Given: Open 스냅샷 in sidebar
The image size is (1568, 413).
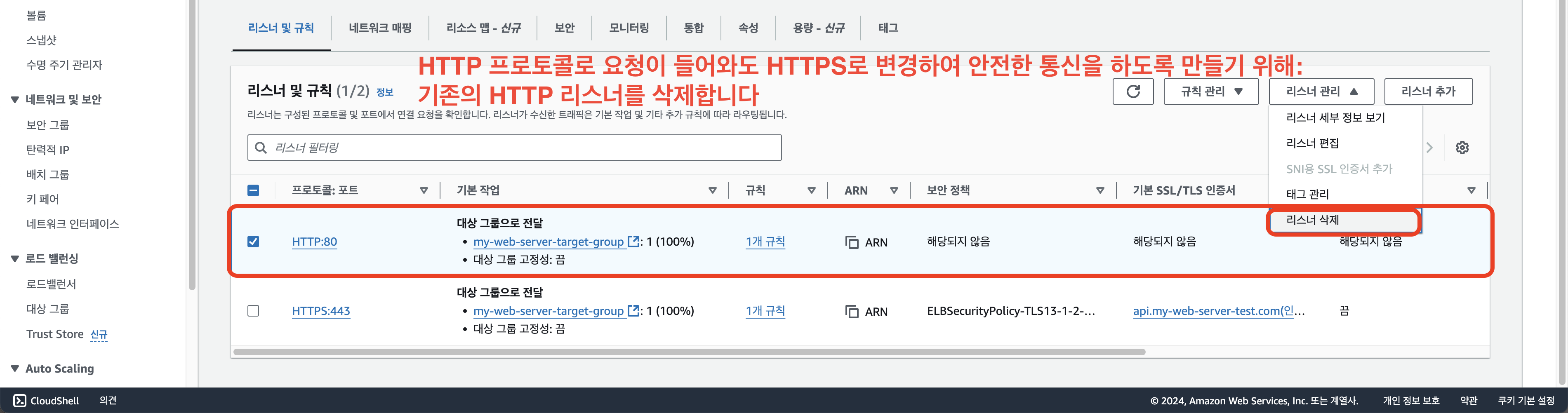Looking at the screenshot, I should tap(41, 40).
